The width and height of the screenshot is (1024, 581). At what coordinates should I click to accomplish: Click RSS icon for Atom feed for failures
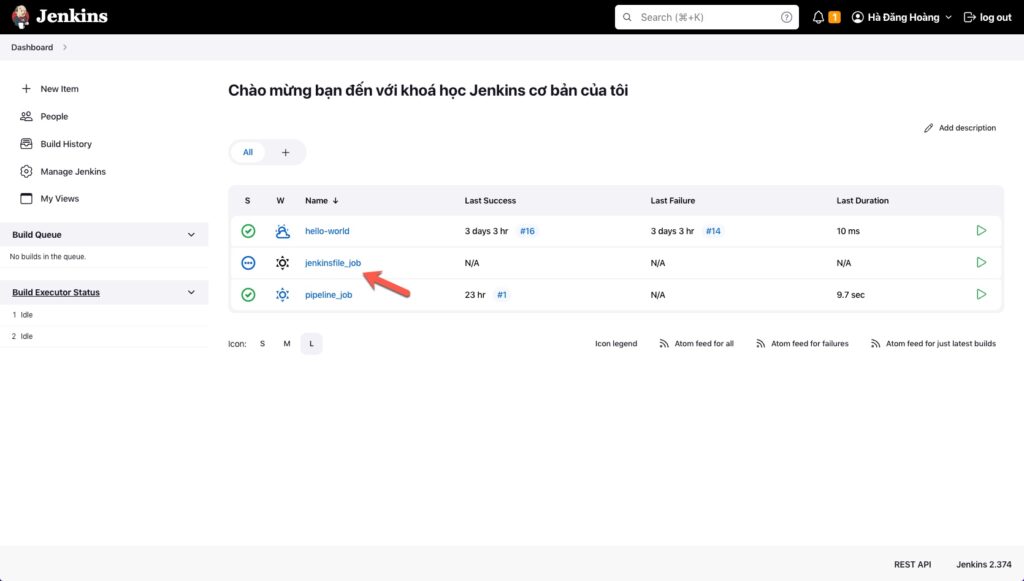[x=761, y=343]
